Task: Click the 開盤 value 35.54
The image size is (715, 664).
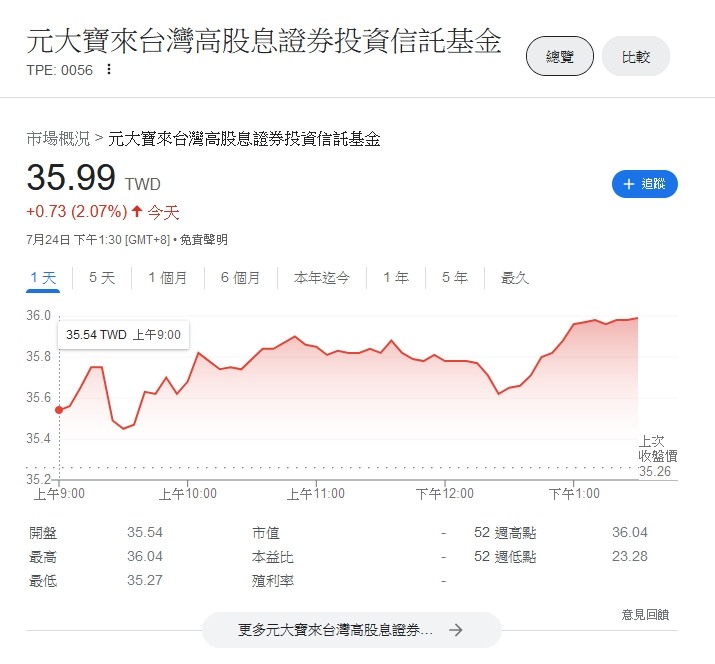Action: pyautogui.click(x=145, y=532)
